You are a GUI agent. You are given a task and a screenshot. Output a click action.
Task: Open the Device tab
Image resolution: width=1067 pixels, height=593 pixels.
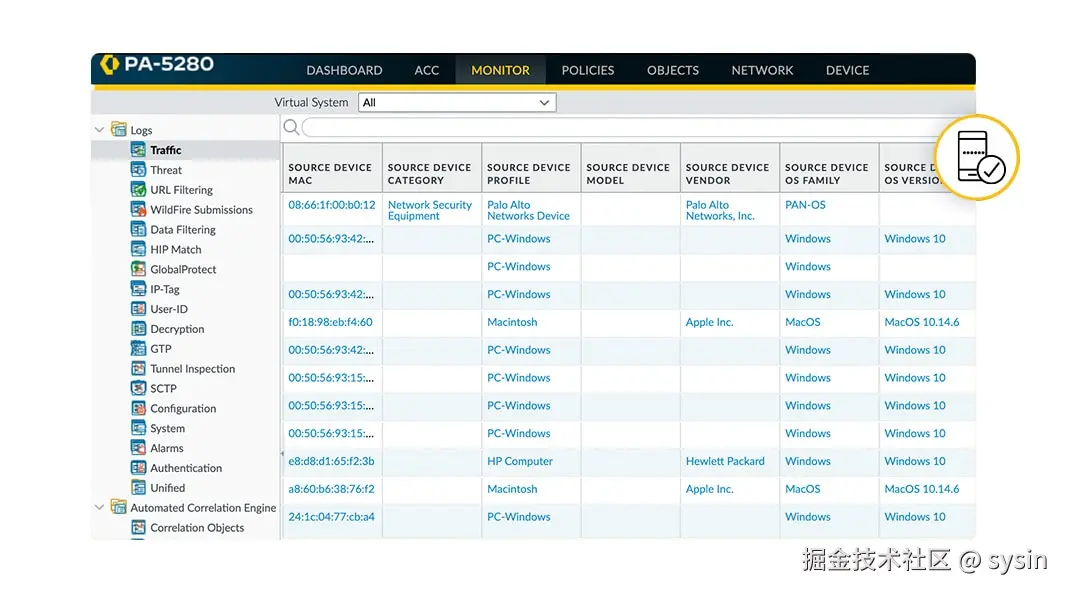tap(847, 70)
